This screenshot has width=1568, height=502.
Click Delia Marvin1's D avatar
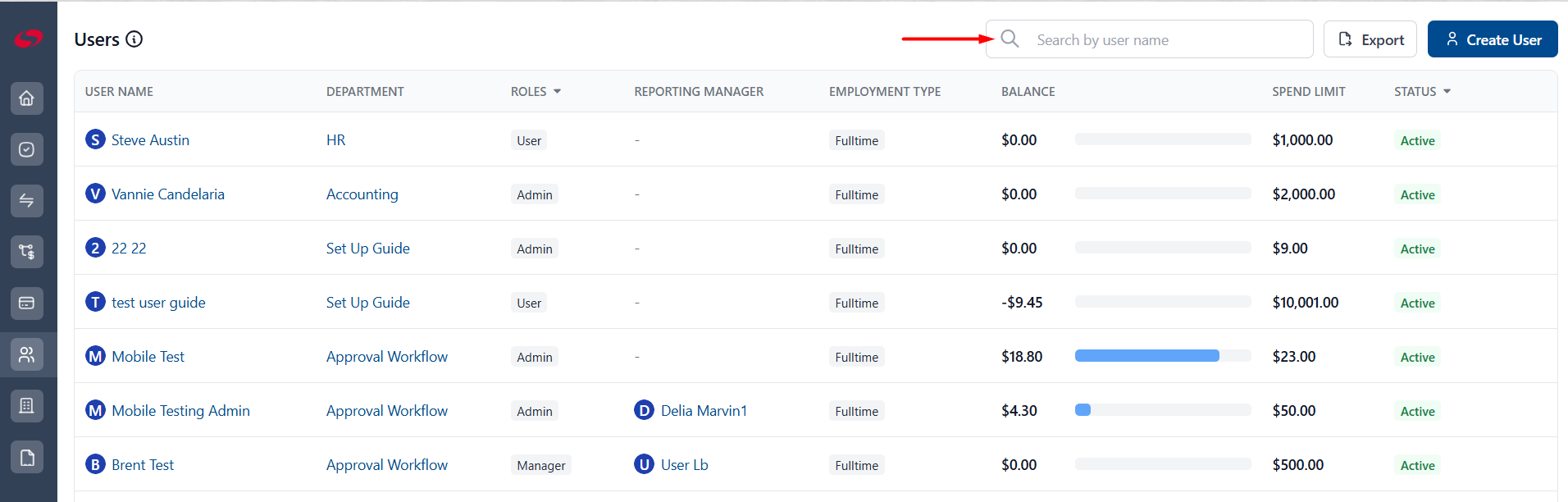[645, 410]
